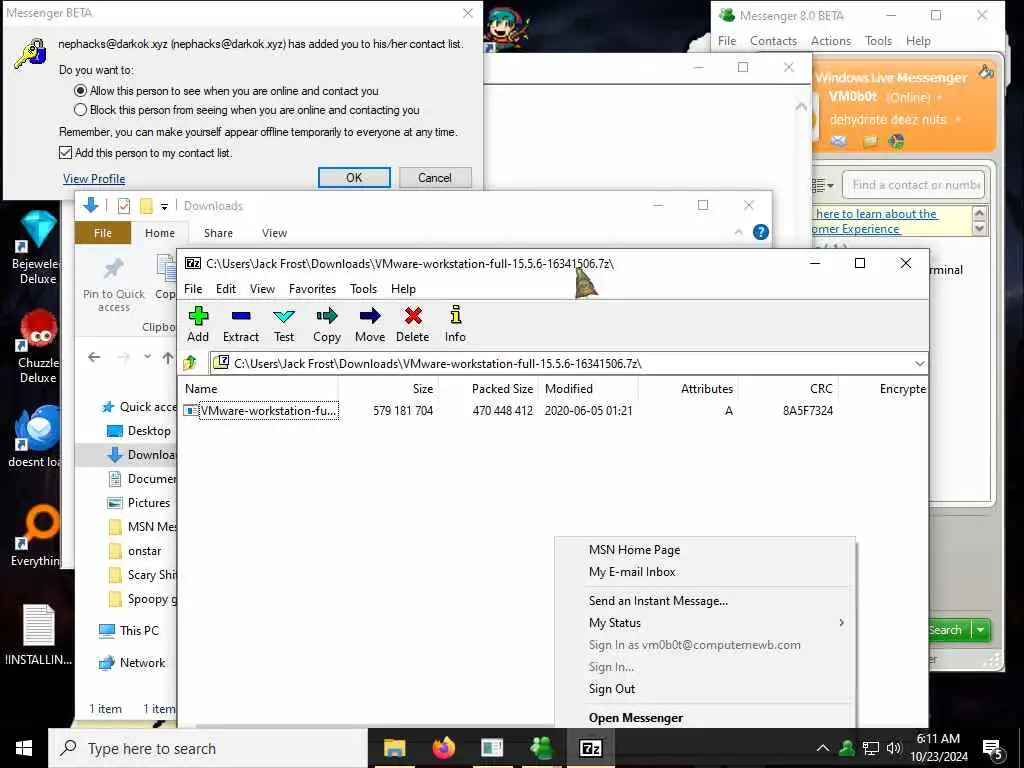1024x768 pixels.
Task: Open the Action Center notifications icon
Action: [993, 749]
